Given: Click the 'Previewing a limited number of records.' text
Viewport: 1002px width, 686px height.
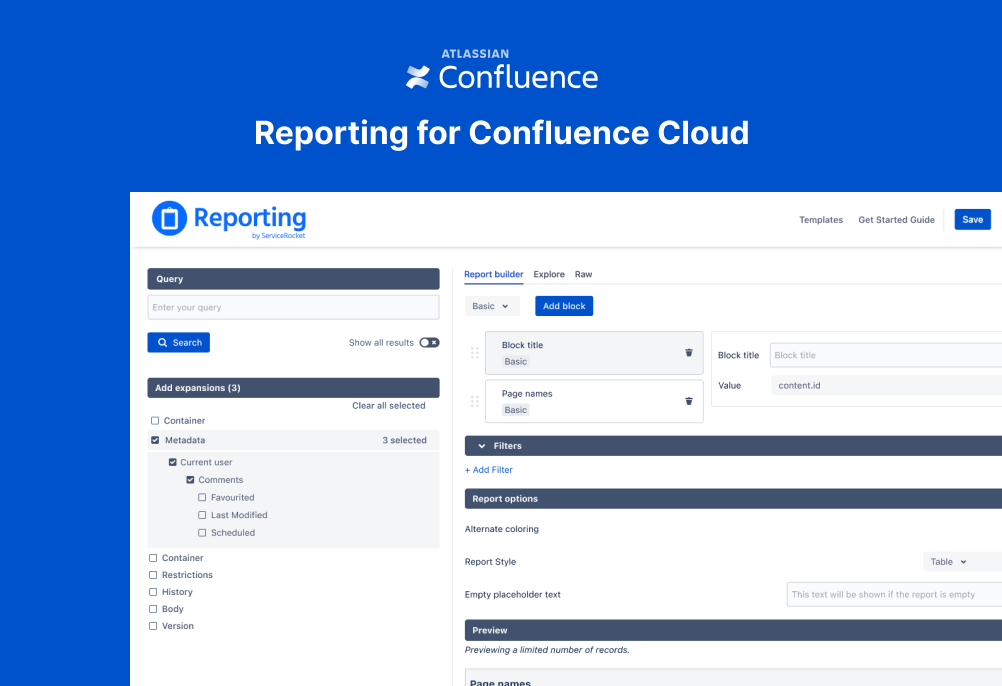Looking at the screenshot, I should 547,650.
